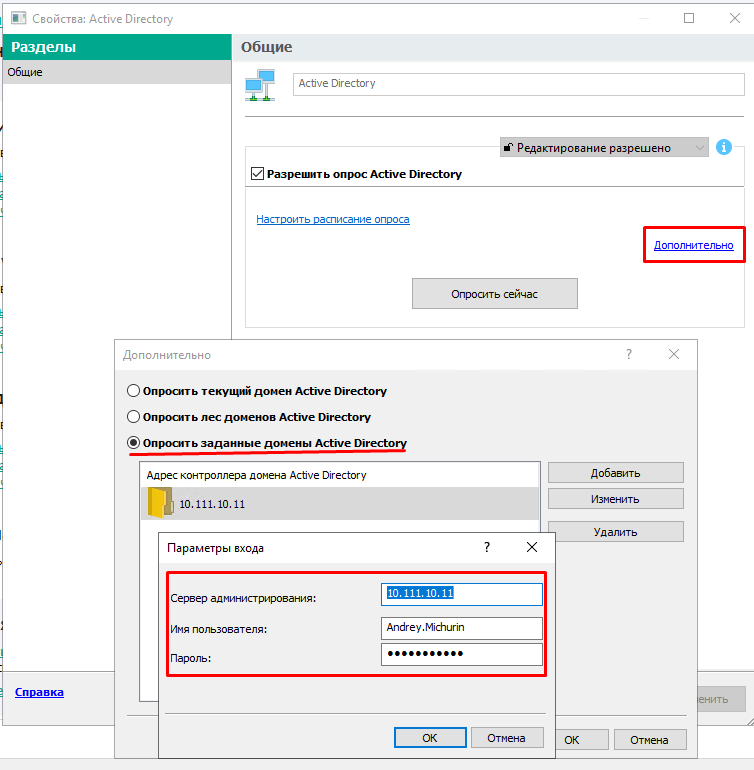Click the Изменить button
Viewport: 754px width, 770px height.
[615, 499]
